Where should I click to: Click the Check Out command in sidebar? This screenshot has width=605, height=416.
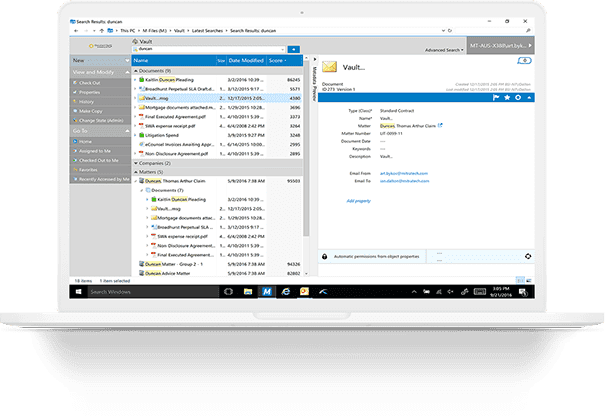click(x=90, y=83)
